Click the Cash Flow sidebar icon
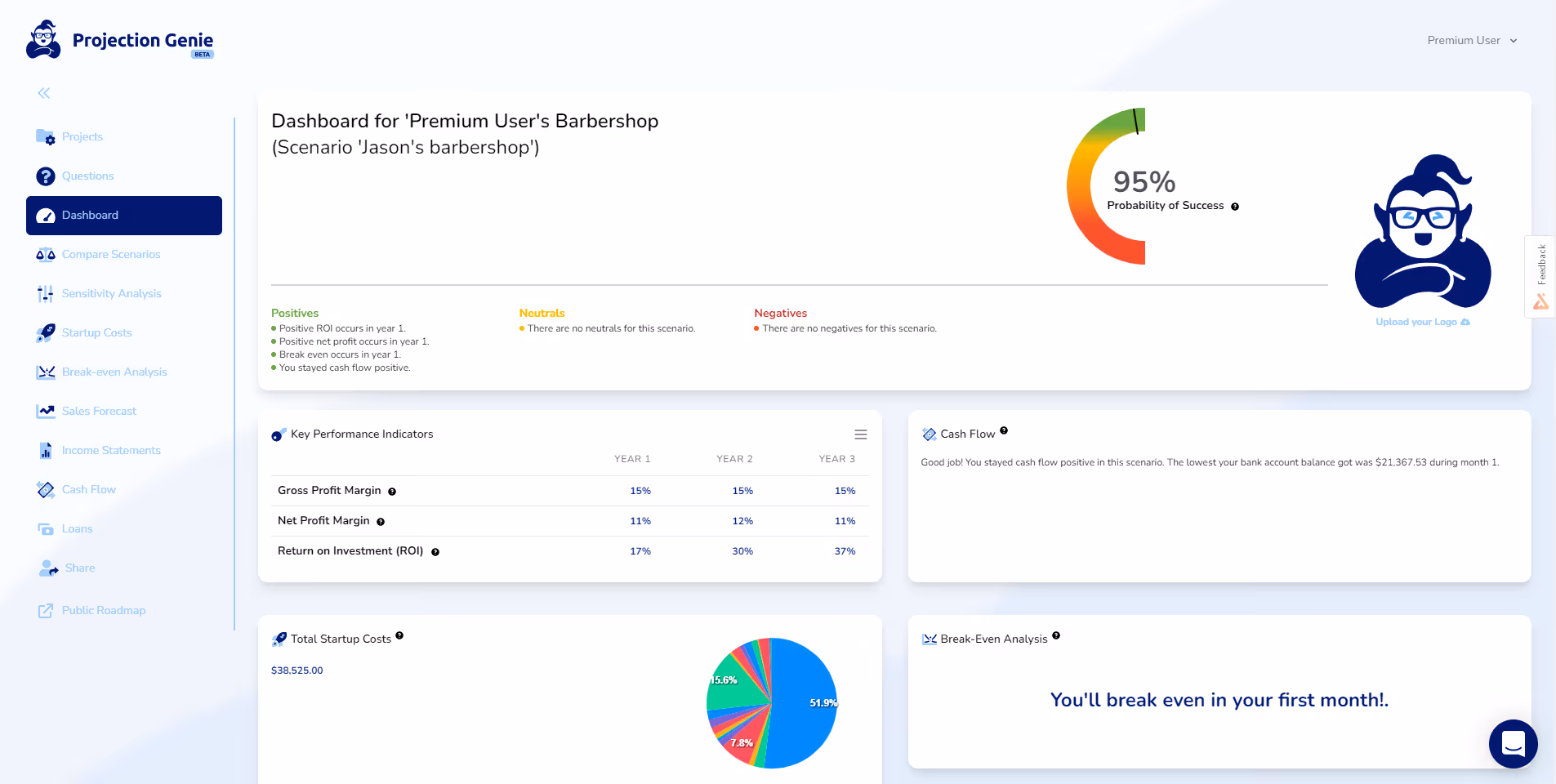The height and width of the screenshot is (784, 1556). coord(46,490)
